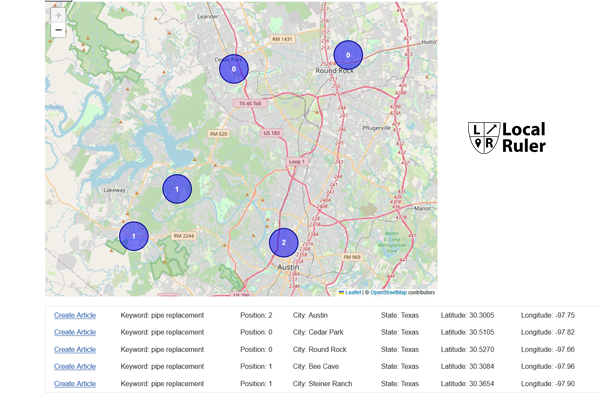Click 'Longitude: -97.90' value
The image size is (600, 400).
pyautogui.click(x=548, y=384)
